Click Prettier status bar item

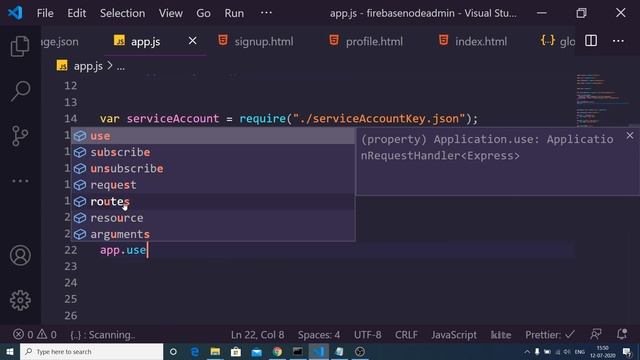point(550,335)
